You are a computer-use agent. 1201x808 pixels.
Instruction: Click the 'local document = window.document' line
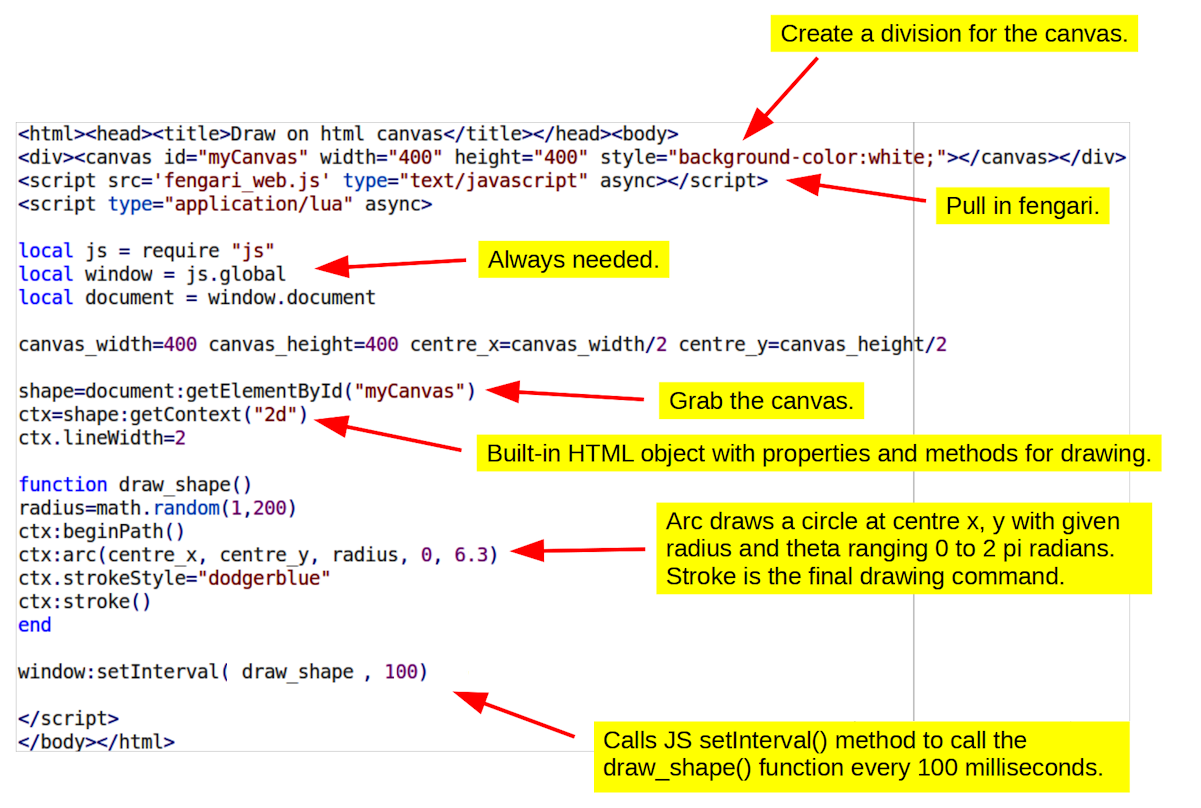click(197, 297)
